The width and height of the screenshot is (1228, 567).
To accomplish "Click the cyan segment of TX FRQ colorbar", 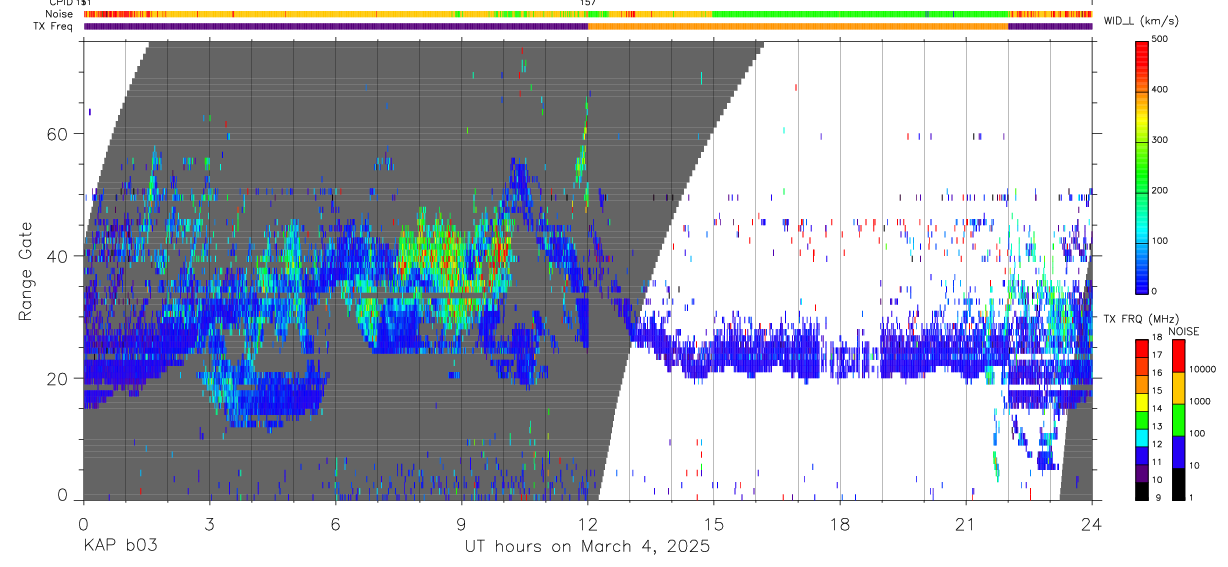I will tap(1142, 438).
